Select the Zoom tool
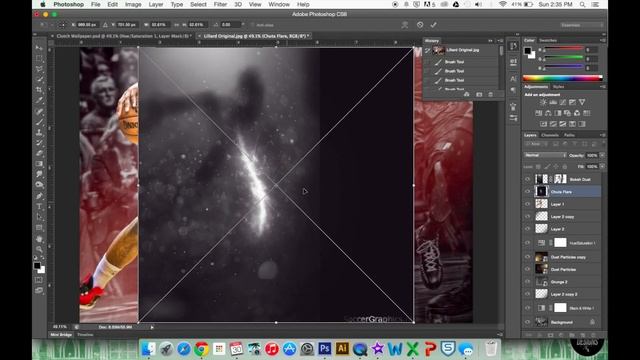The width and height of the screenshot is (640, 360). click(x=39, y=249)
